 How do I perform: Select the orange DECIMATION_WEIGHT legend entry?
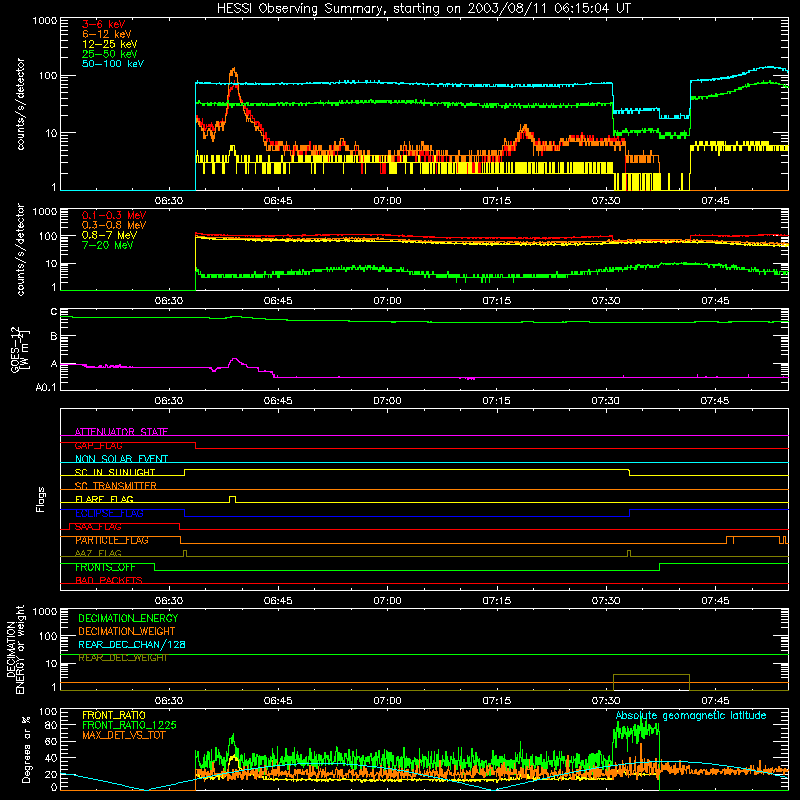[127, 631]
